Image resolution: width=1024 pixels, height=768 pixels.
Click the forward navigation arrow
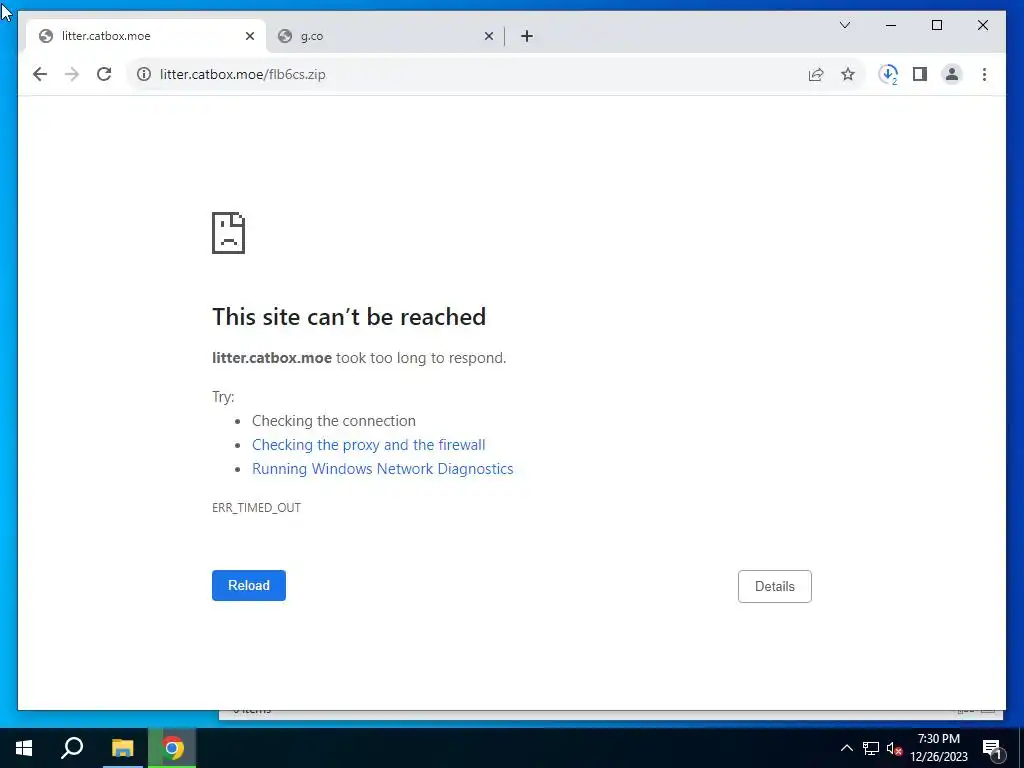pos(72,74)
